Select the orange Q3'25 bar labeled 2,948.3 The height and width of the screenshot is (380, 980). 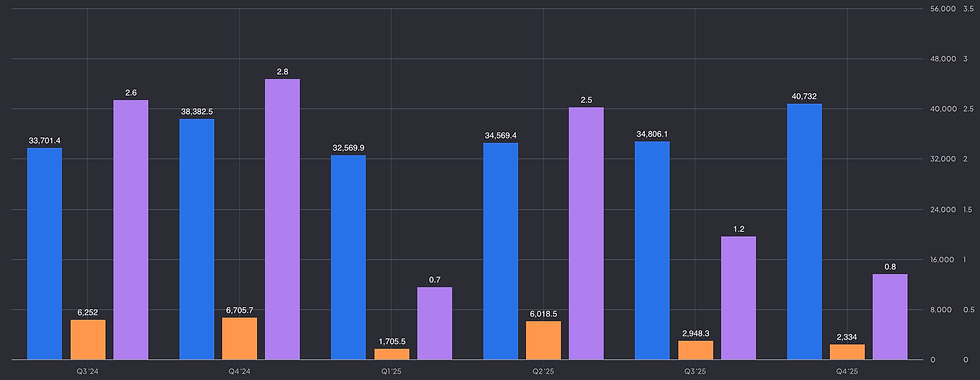[x=696, y=350]
